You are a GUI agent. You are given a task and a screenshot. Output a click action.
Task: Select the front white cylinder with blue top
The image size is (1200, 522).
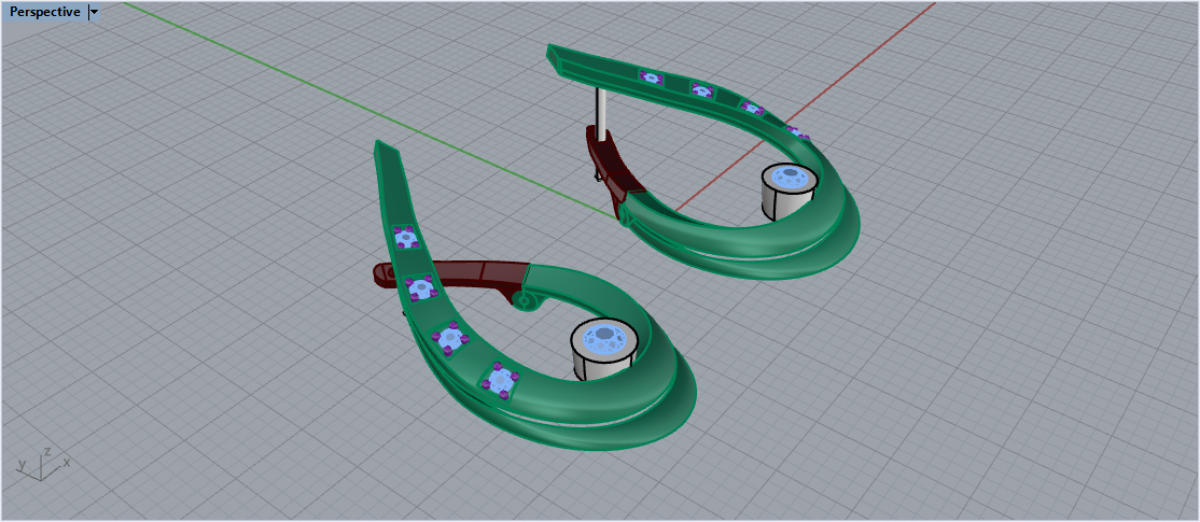click(x=604, y=350)
